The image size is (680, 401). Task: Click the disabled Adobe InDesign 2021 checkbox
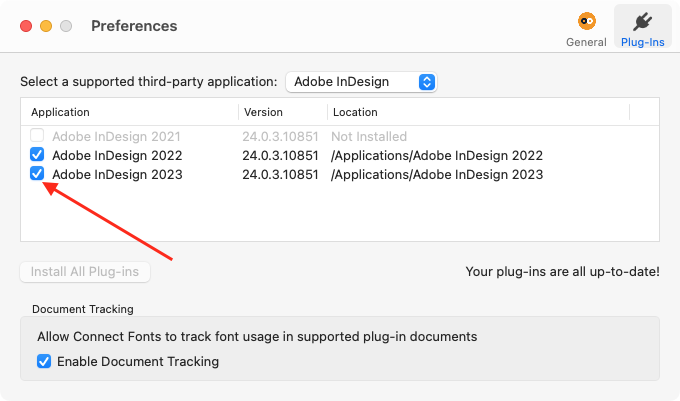tap(37, 136)
